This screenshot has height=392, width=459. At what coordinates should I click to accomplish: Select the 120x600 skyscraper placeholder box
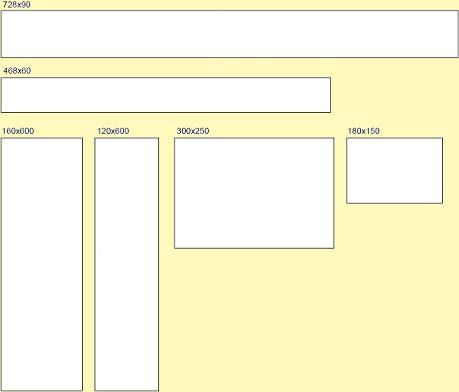tap(127, 264)
